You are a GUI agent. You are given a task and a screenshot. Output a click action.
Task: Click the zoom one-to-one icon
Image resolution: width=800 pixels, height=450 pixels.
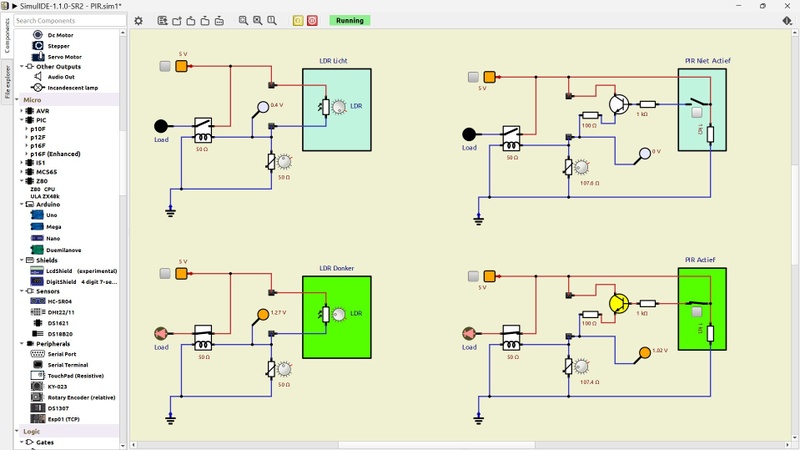click(272, 20)
